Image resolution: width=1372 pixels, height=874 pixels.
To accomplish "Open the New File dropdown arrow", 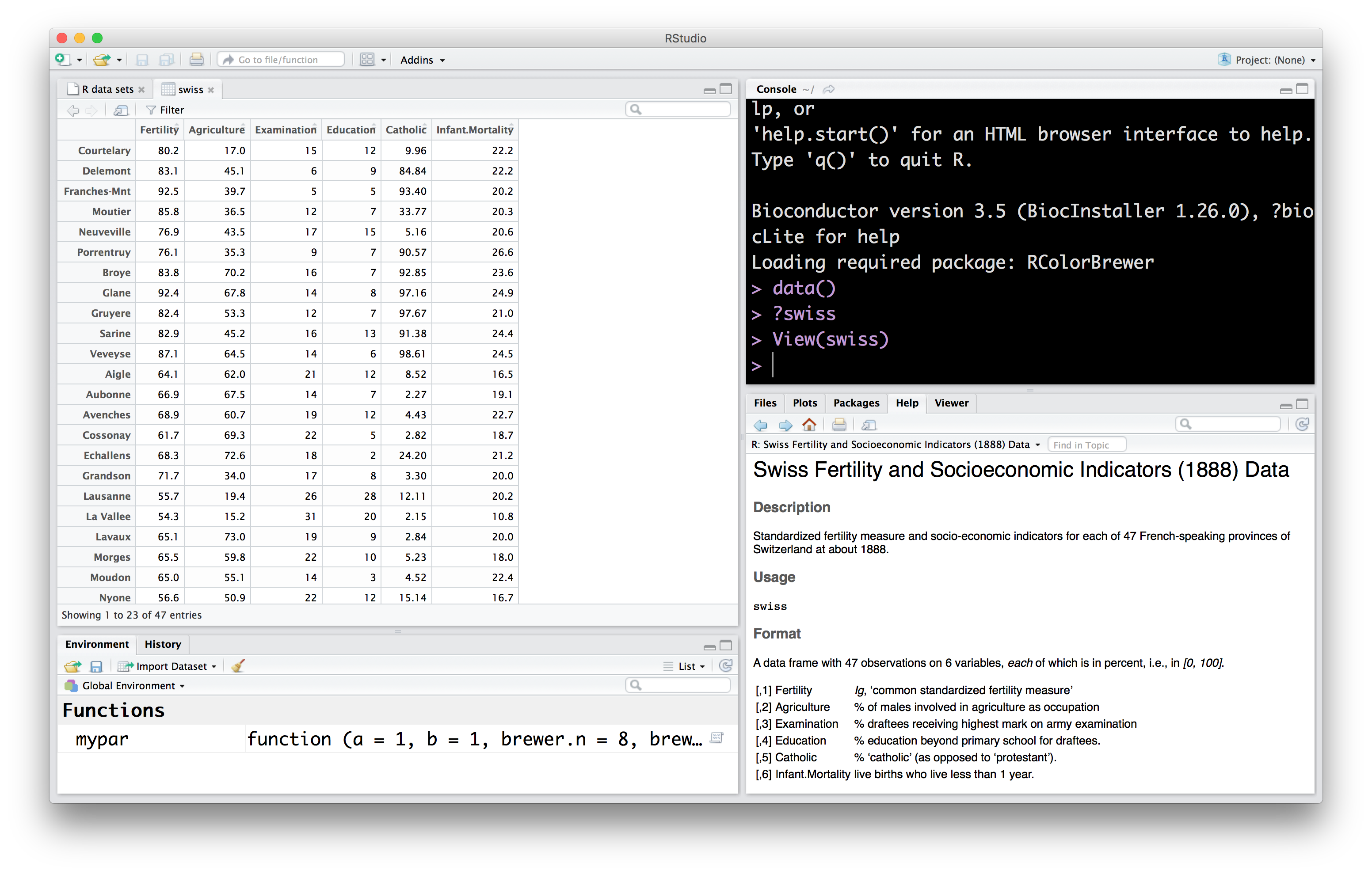I will pos(79,60).
